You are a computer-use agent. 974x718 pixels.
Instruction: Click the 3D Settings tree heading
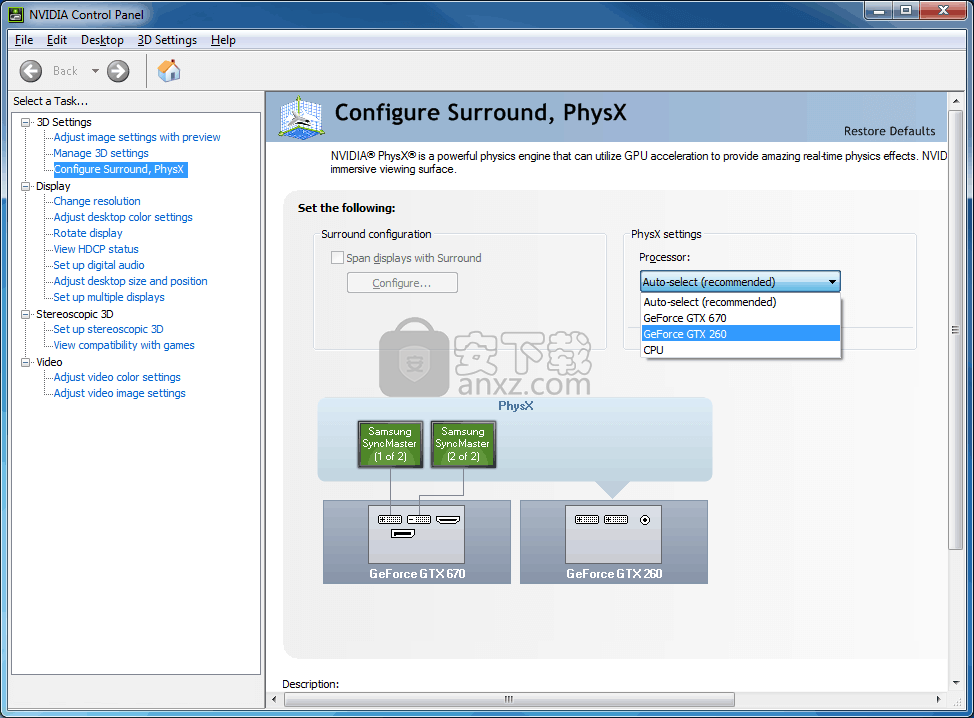pyautogui.click(x=64, y=122)
